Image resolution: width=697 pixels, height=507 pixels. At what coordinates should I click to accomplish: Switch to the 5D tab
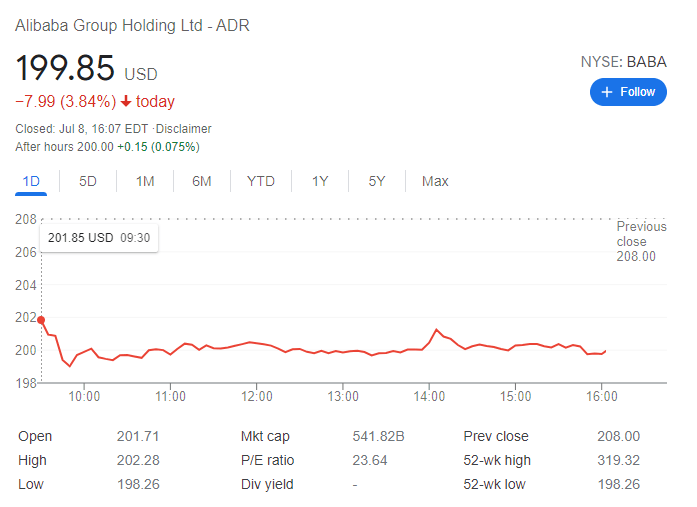[x=88, y=181]
